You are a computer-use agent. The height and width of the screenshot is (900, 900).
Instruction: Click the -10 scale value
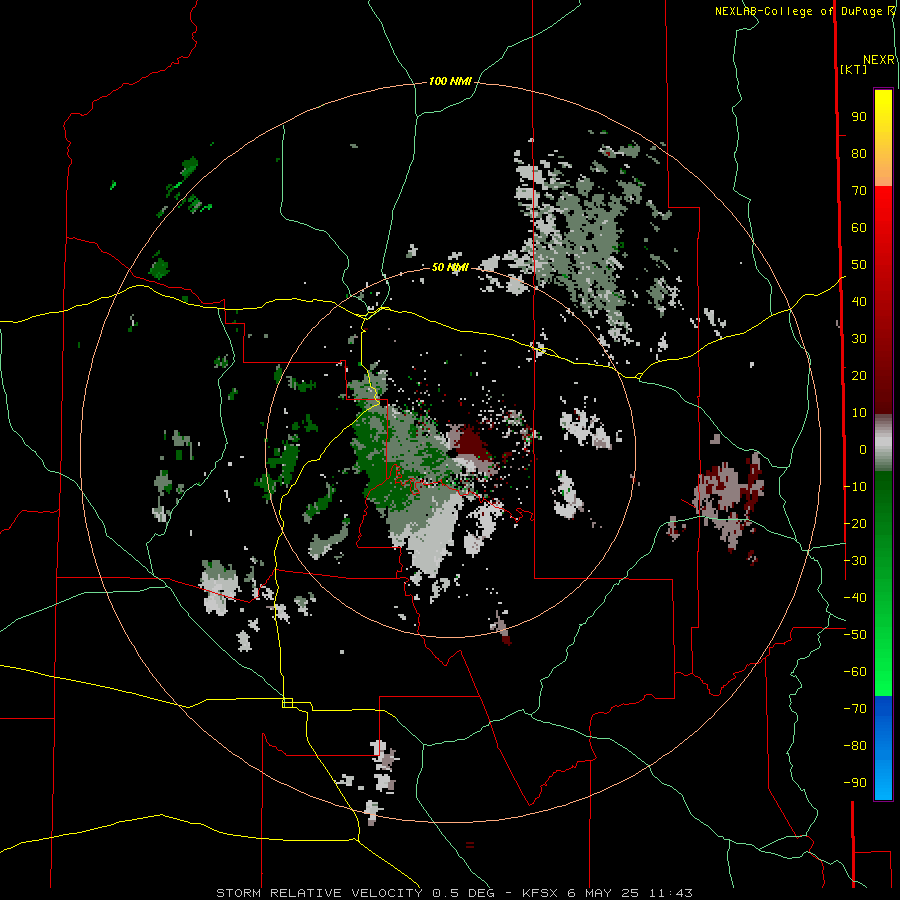point(855,487)
